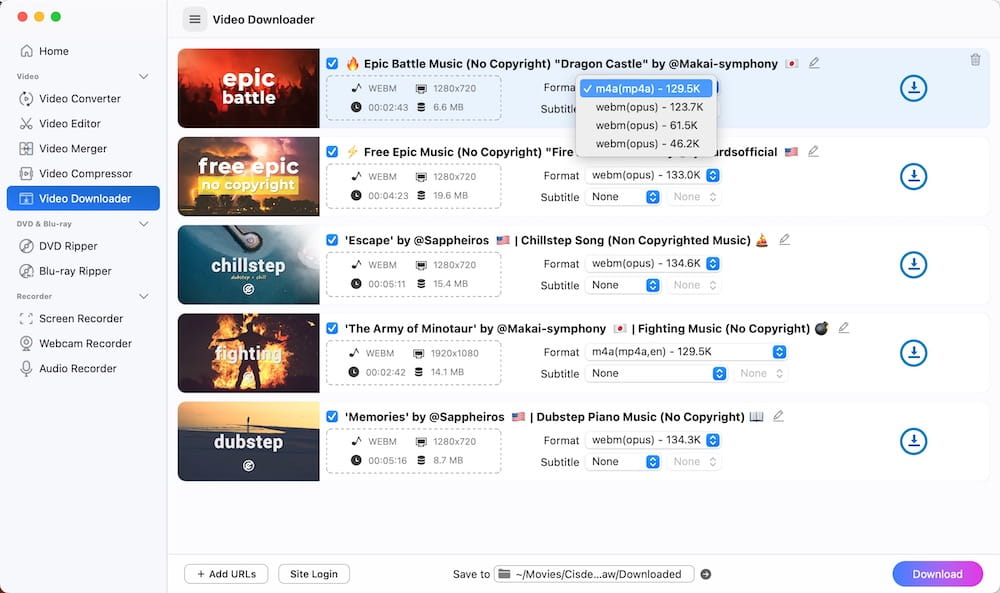Edit title of Epic Battle Music
Viewport: 1000px width, 593px height.
click(814, 63)
